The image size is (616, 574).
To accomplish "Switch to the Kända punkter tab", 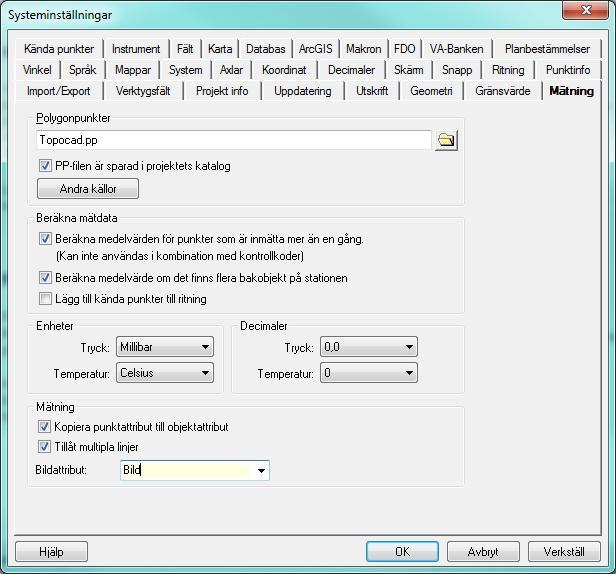I will 59,49.
